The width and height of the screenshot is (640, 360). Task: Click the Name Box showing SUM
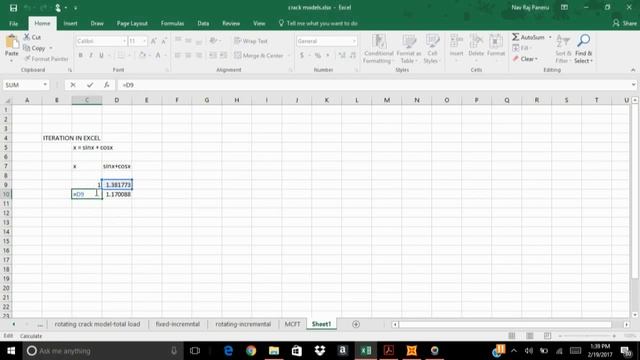22,85
